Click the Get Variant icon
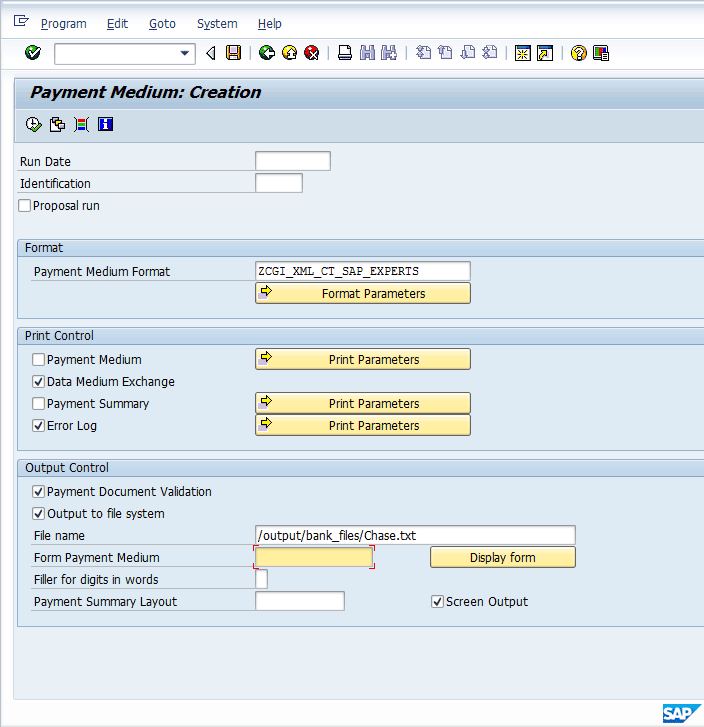 point(57,124)
